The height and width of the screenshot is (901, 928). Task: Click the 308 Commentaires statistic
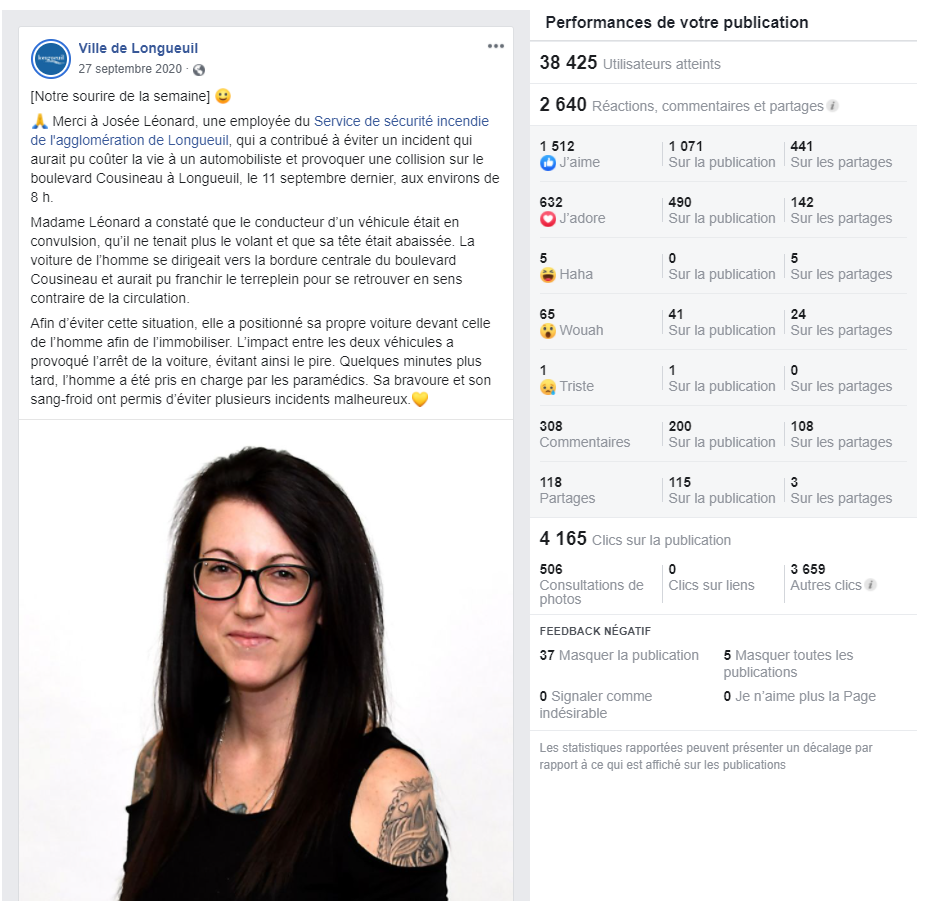(585, 435)
